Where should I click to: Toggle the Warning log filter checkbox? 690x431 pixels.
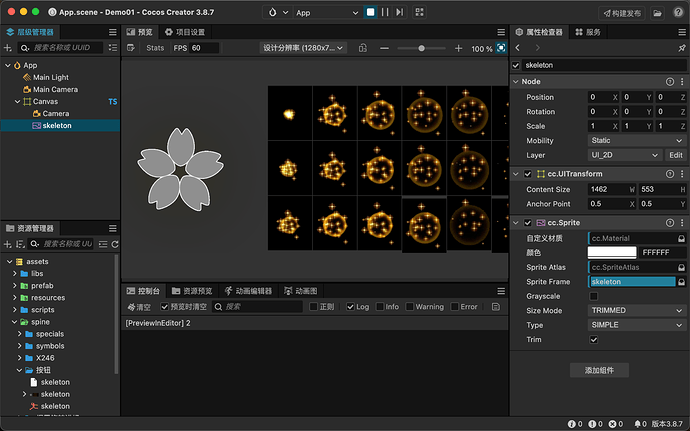click(408, 307)
